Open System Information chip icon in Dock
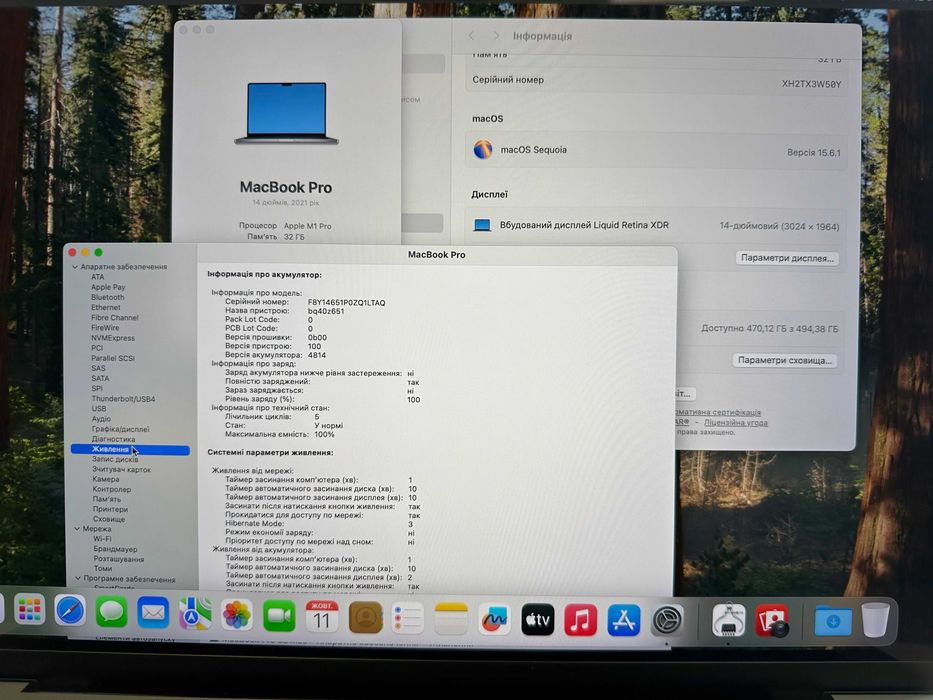 point(729,620)
